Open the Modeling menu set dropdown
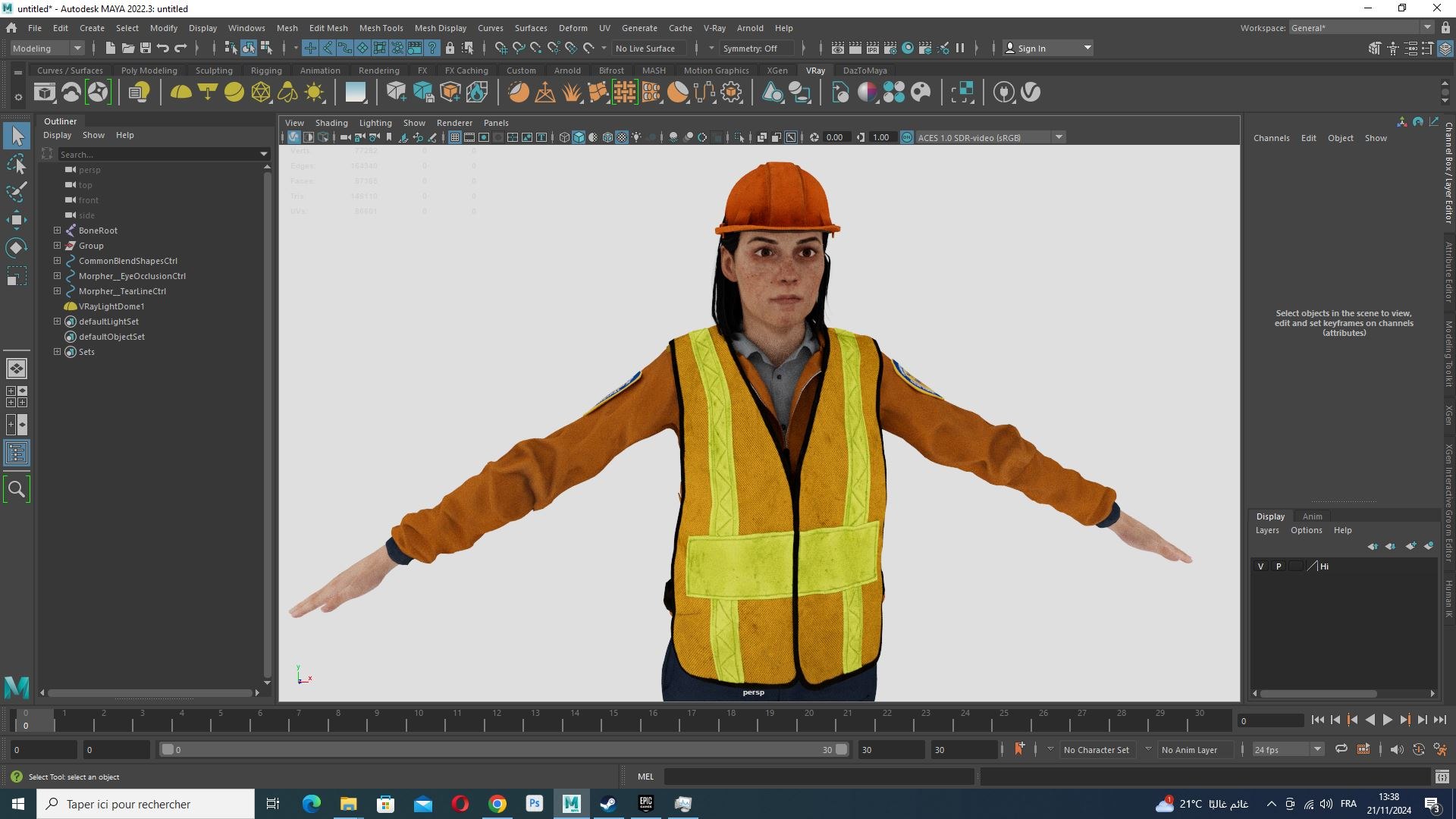 pyautogui.click(x=47, y=48)
